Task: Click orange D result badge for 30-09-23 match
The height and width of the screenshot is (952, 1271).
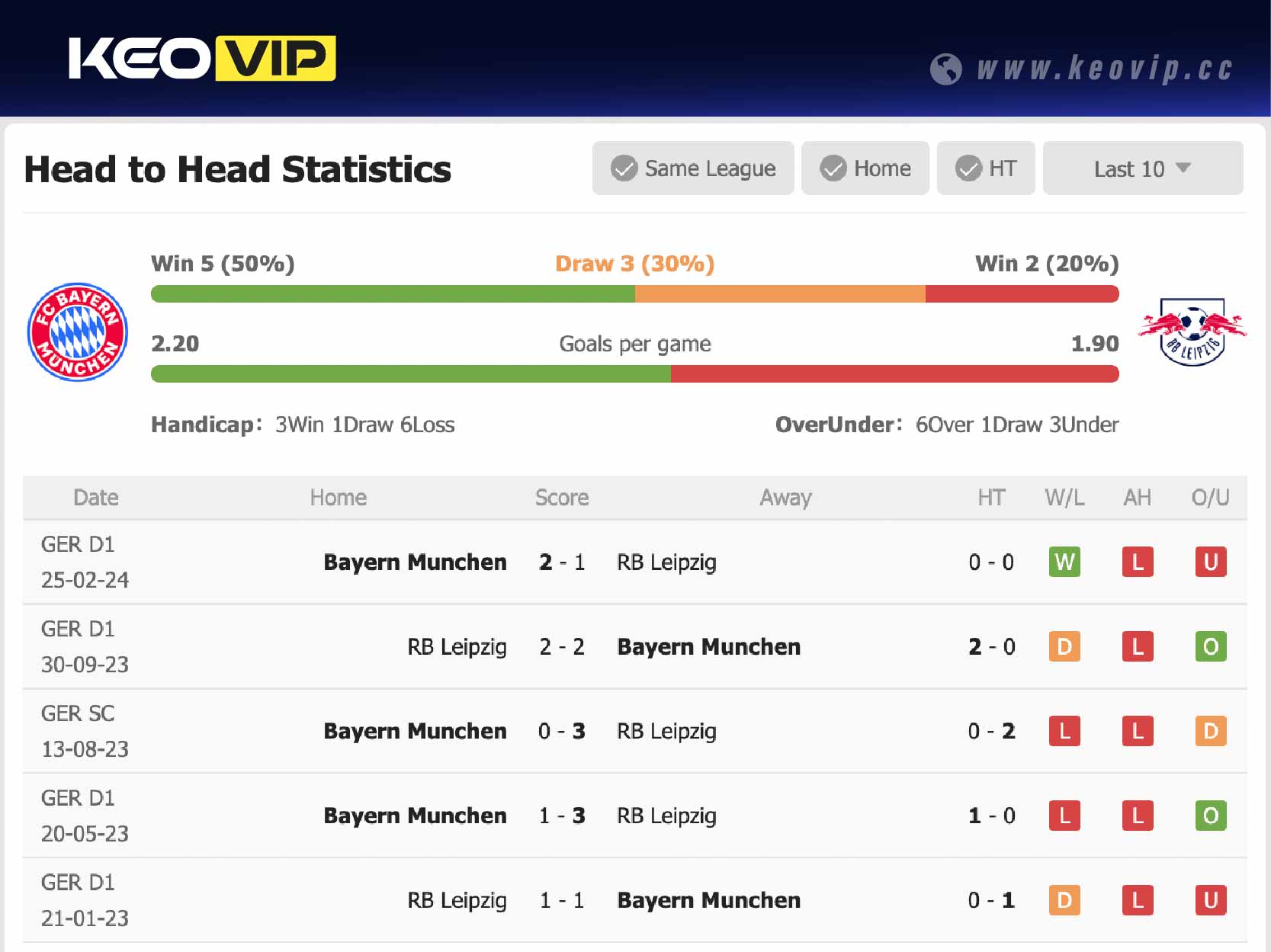Action: point(1064,647)
